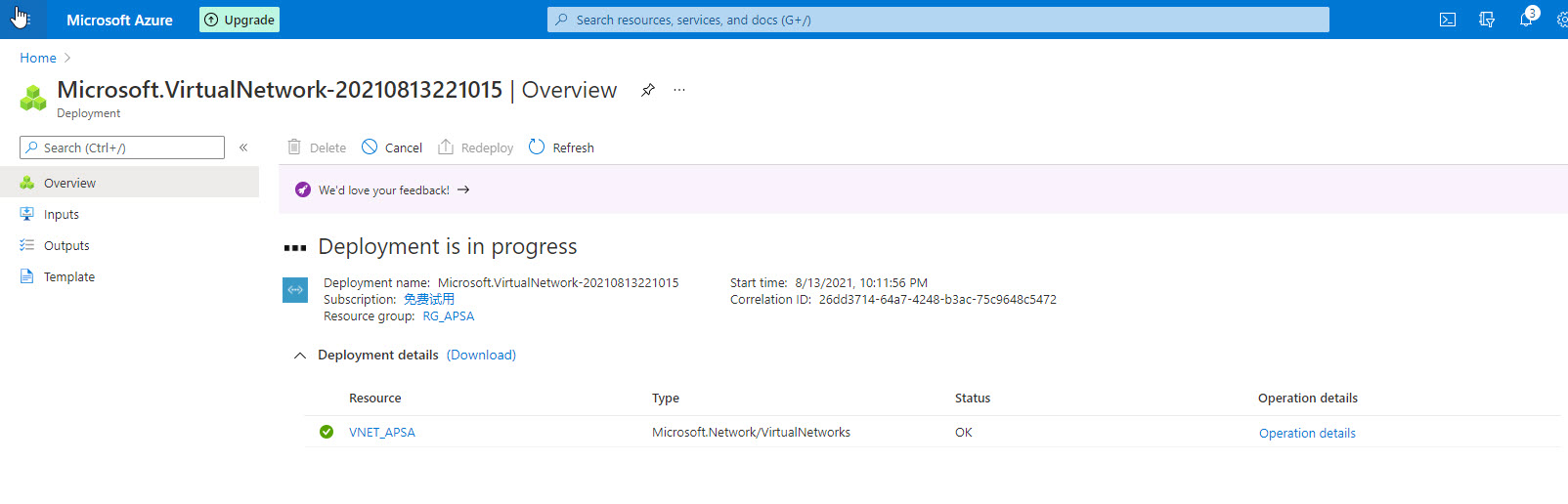The width and height of the screenshot is (1568, 504).
Task: Click Home breadcrumb link
Action: (38, 58)
